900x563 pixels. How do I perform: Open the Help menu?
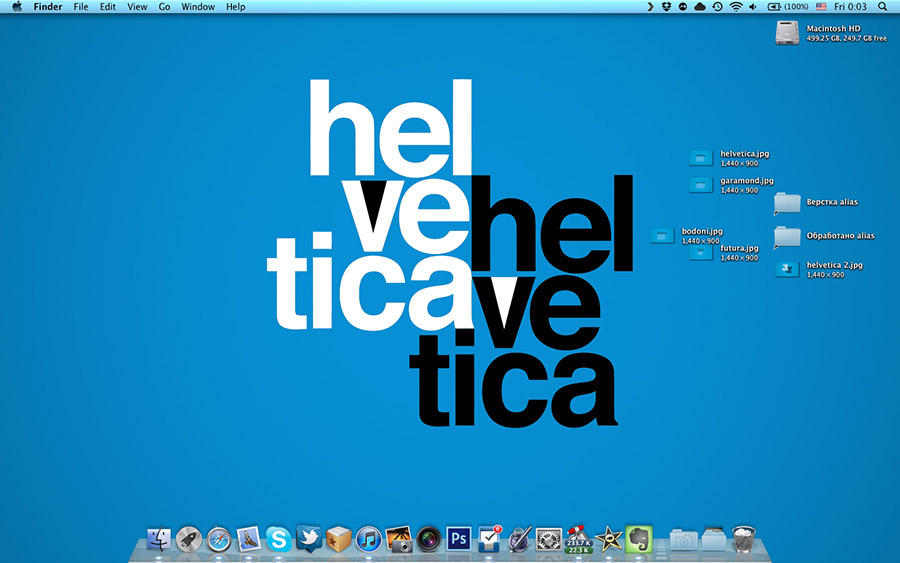click(235, 7)
